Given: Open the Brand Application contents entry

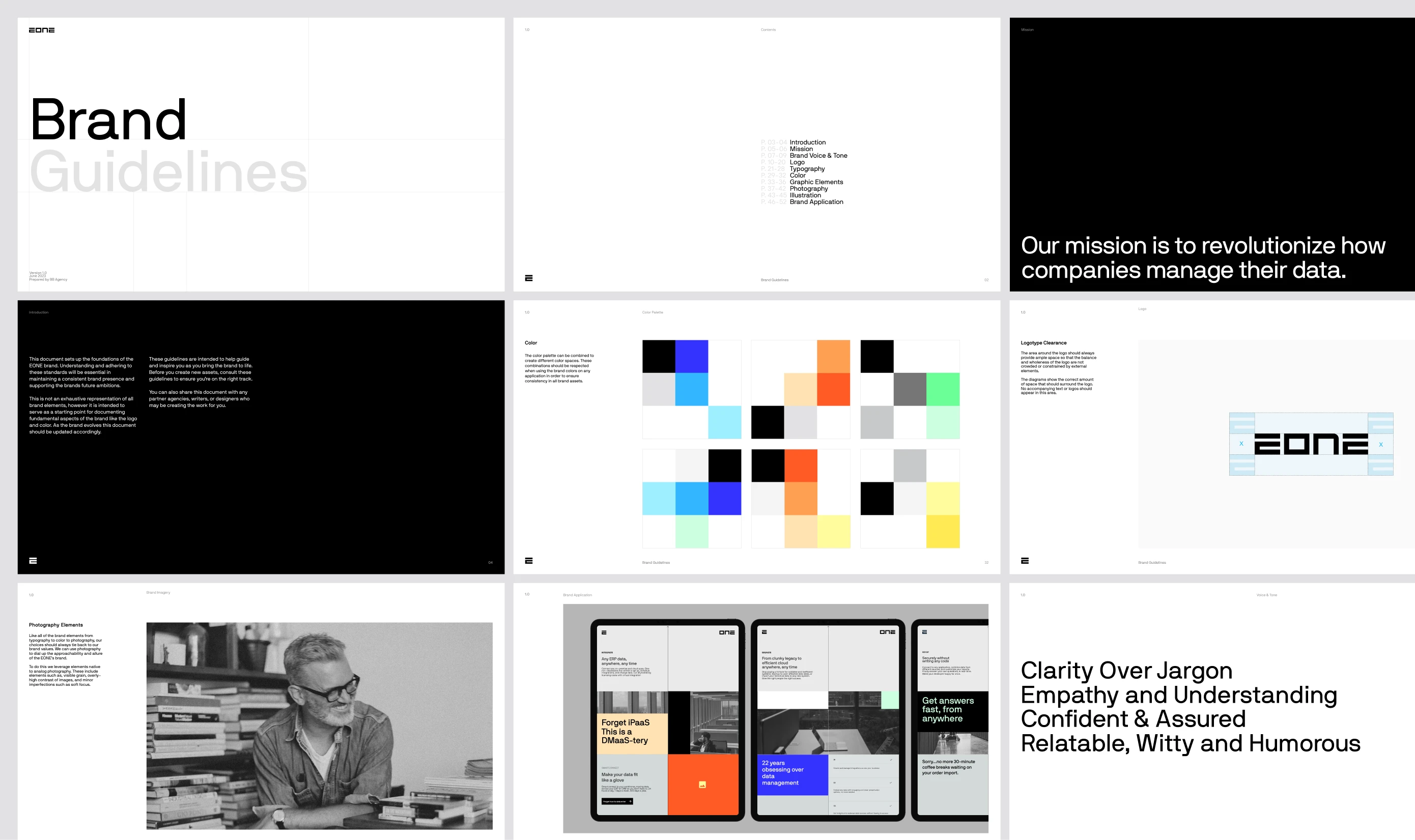Looking at the screenshot, I should click(816, 202).
